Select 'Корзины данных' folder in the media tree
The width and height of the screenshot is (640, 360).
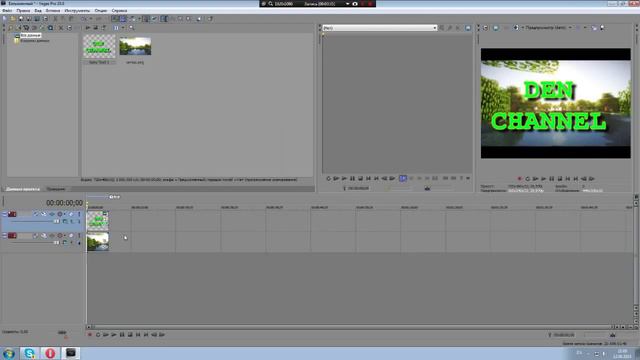pyautogui.click(x=35, y=40)
